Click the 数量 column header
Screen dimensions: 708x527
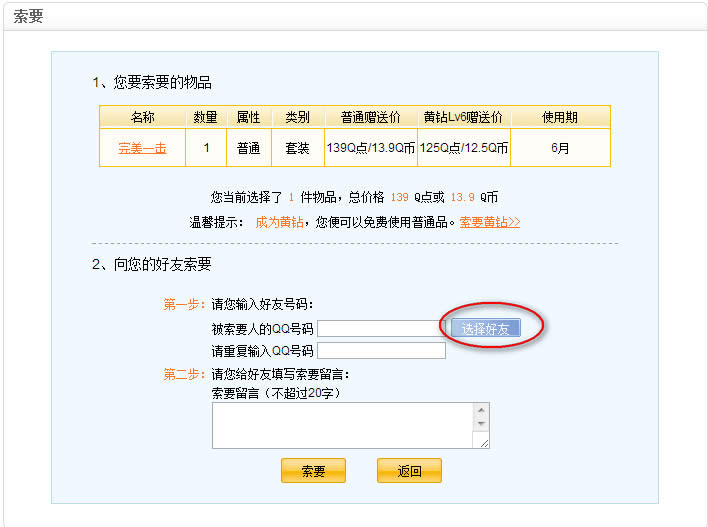205,117
